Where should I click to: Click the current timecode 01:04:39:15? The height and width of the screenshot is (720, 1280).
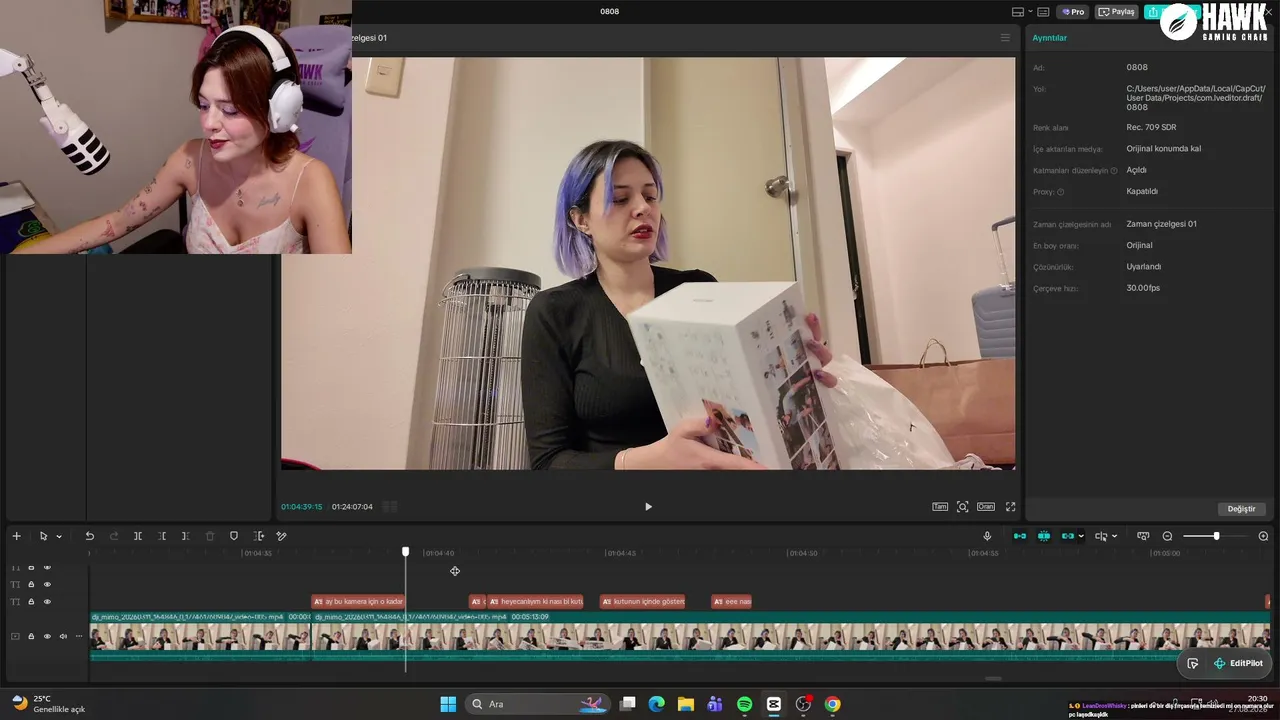point(301,507)
